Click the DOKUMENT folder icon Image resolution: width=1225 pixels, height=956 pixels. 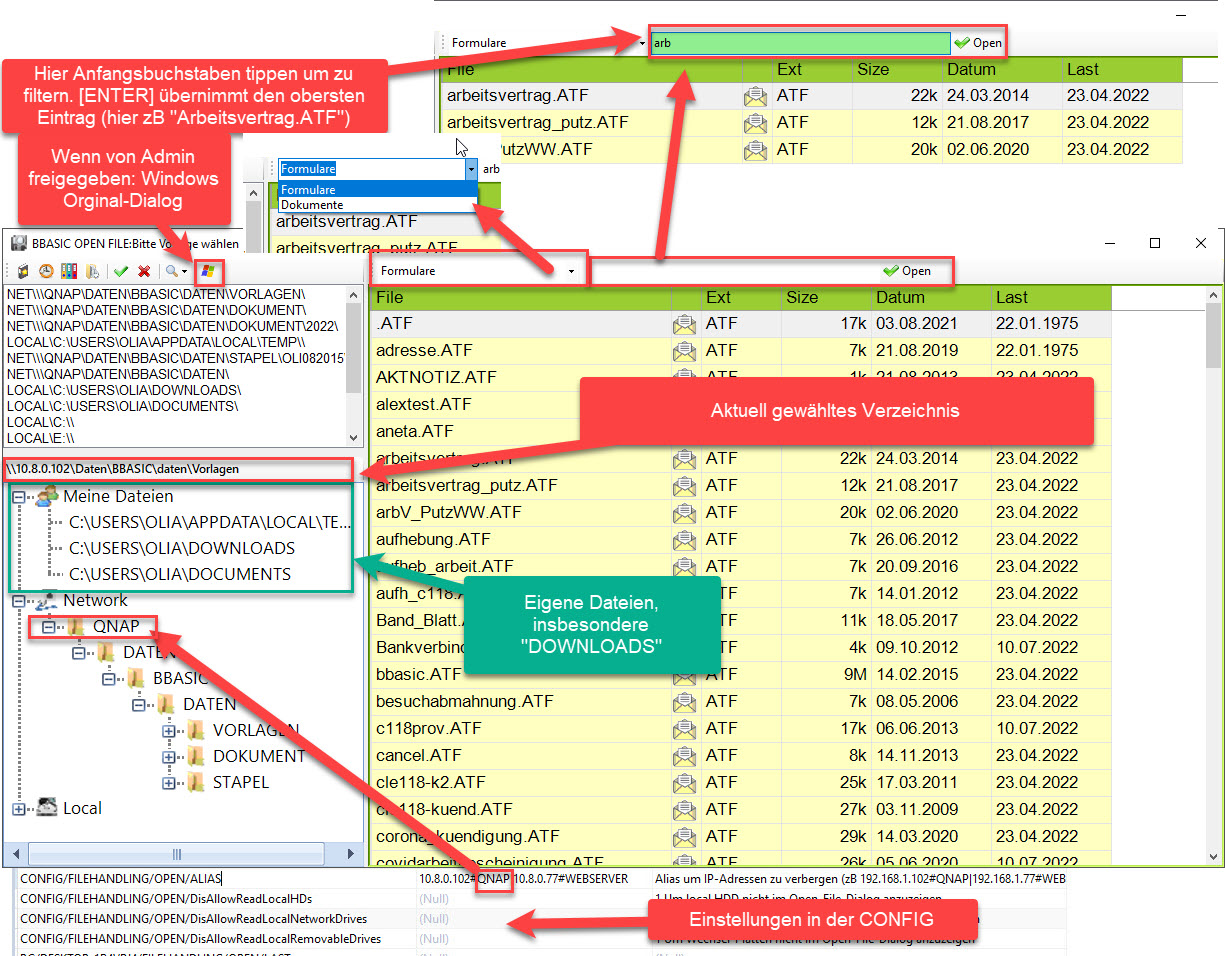[197, 756]
